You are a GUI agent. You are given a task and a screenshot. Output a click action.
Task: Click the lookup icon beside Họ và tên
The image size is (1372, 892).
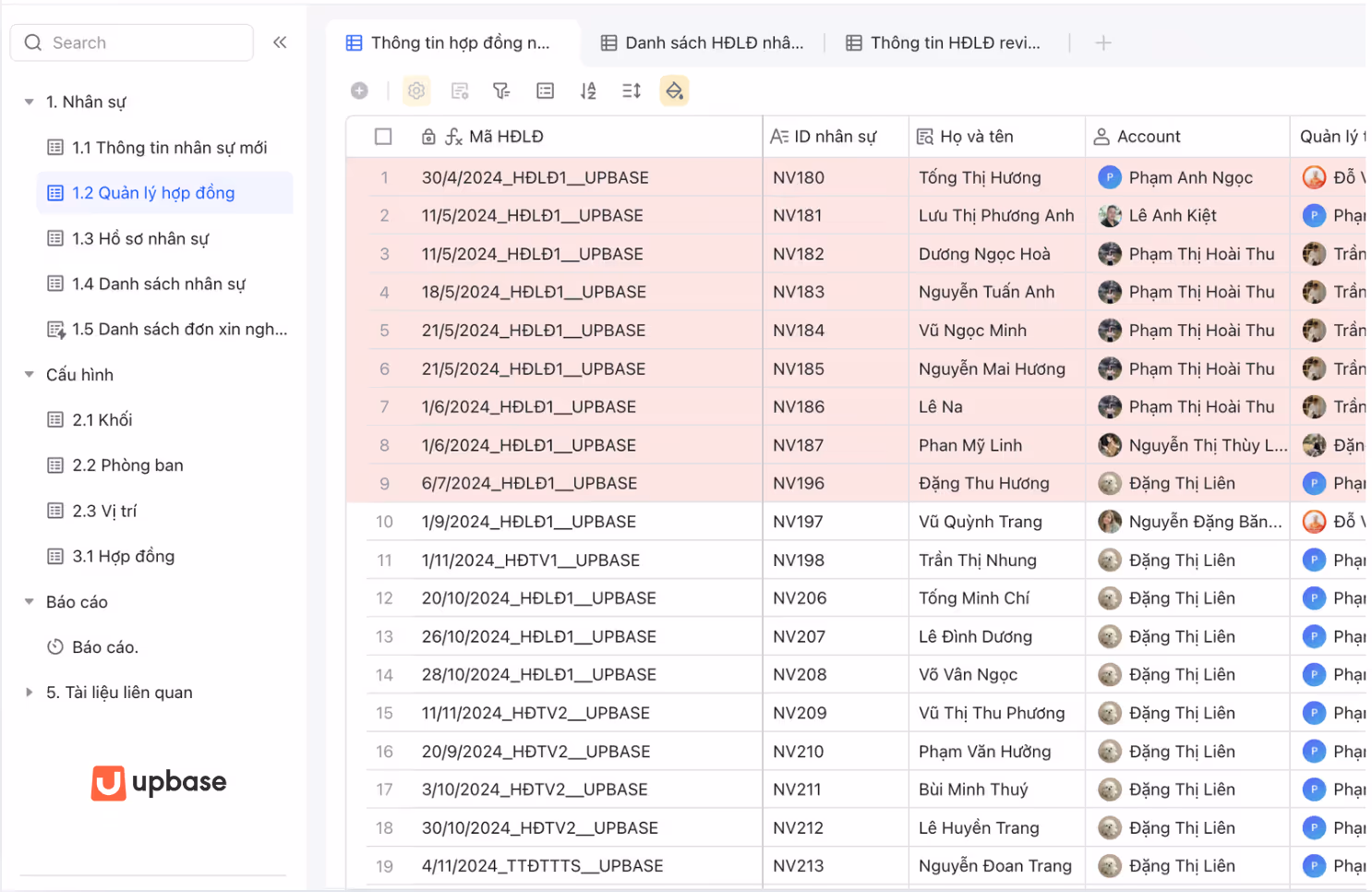pos(925,137)
